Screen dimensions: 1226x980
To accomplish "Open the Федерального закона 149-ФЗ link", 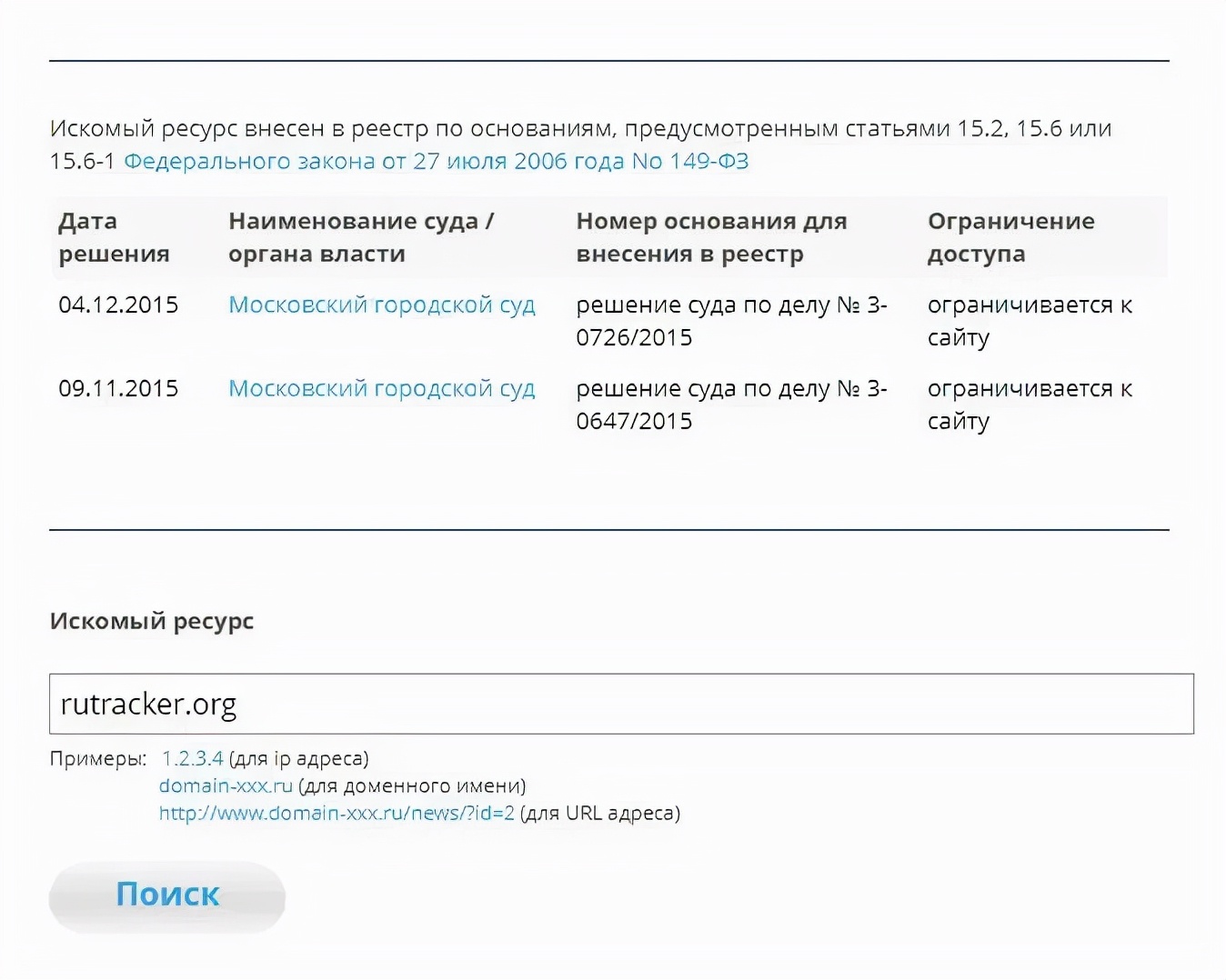I will point(436,161).
